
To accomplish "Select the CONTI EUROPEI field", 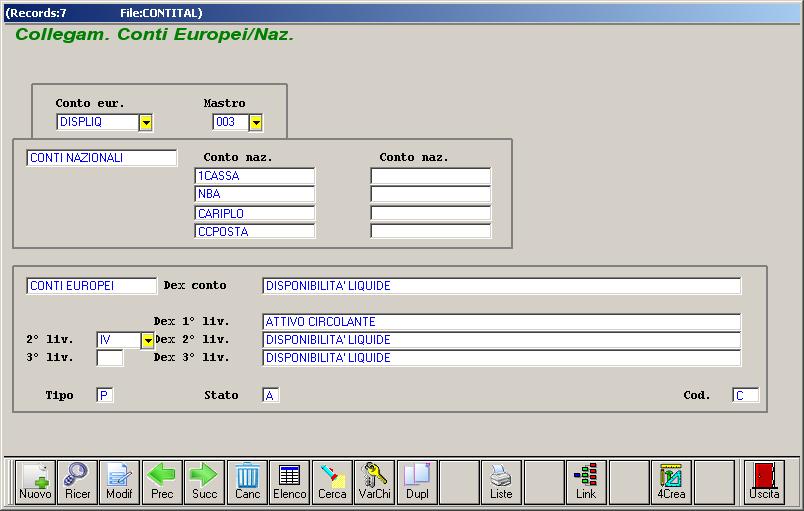I will [x=91, y=286].
